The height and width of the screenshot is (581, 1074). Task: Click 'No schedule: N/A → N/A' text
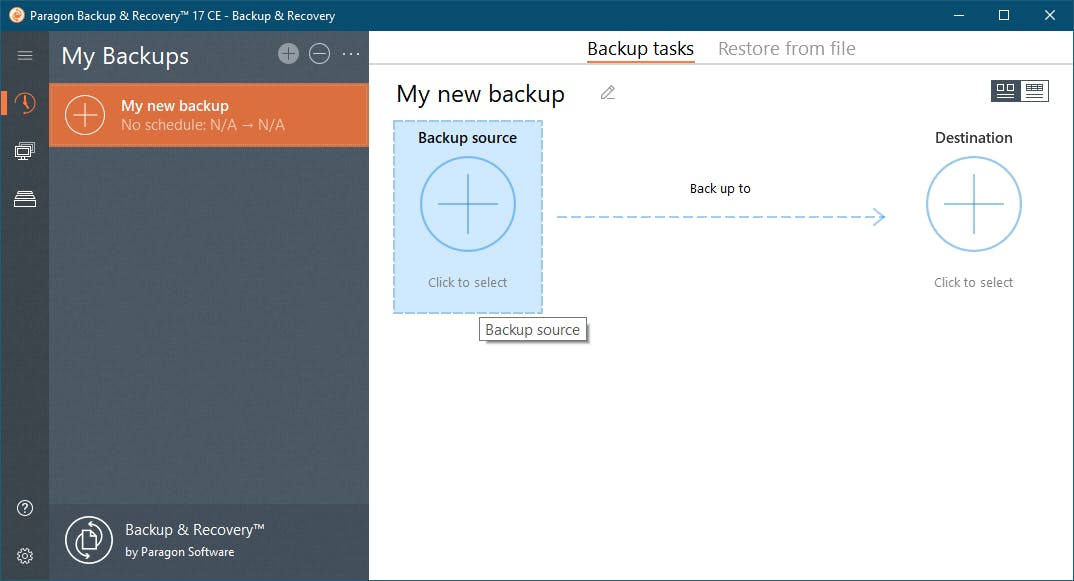pos(203,125)
